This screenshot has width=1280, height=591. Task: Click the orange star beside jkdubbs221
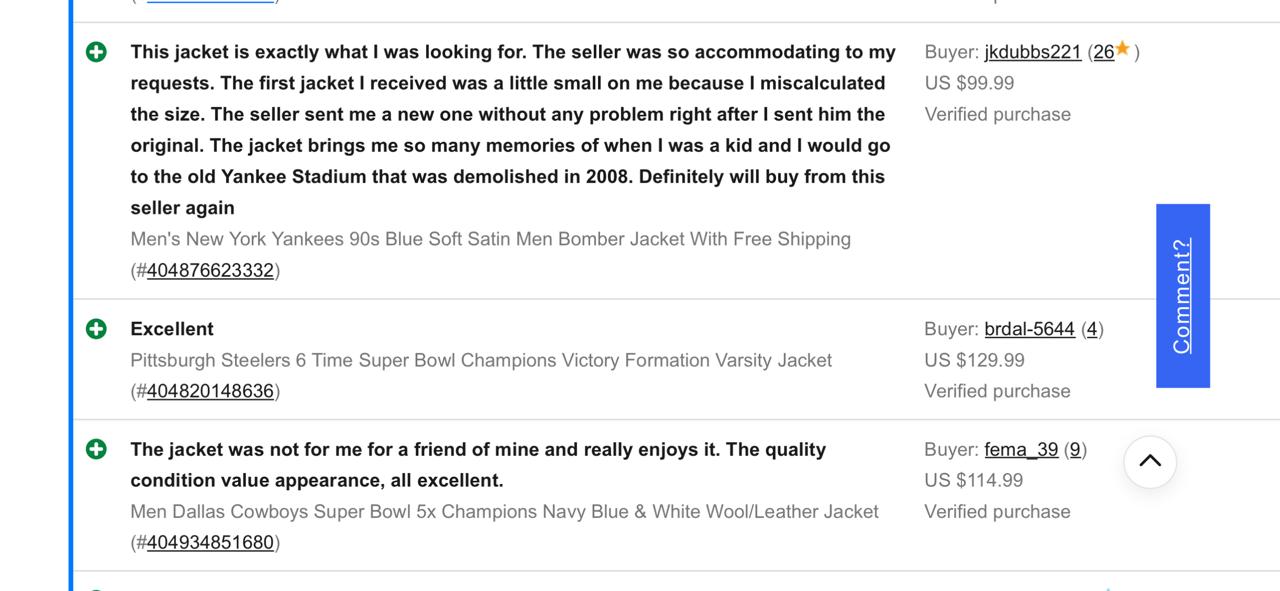coord(1124,48)
